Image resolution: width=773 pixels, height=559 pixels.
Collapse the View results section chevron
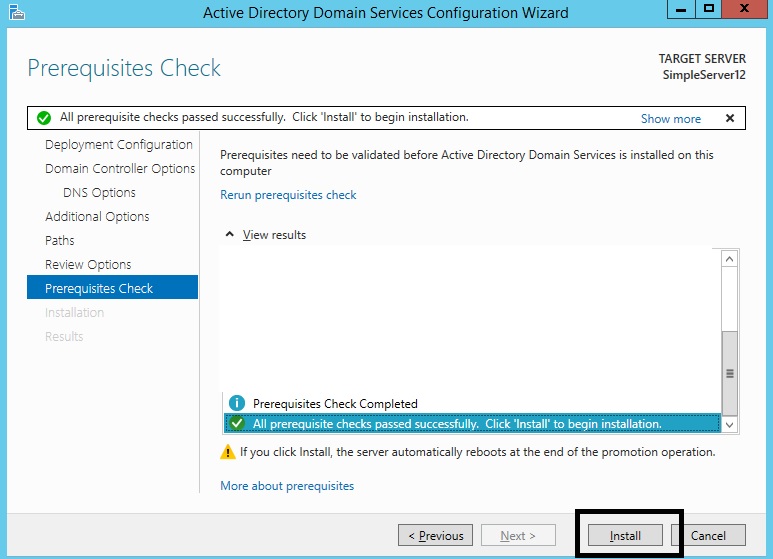tap(229, 234)
